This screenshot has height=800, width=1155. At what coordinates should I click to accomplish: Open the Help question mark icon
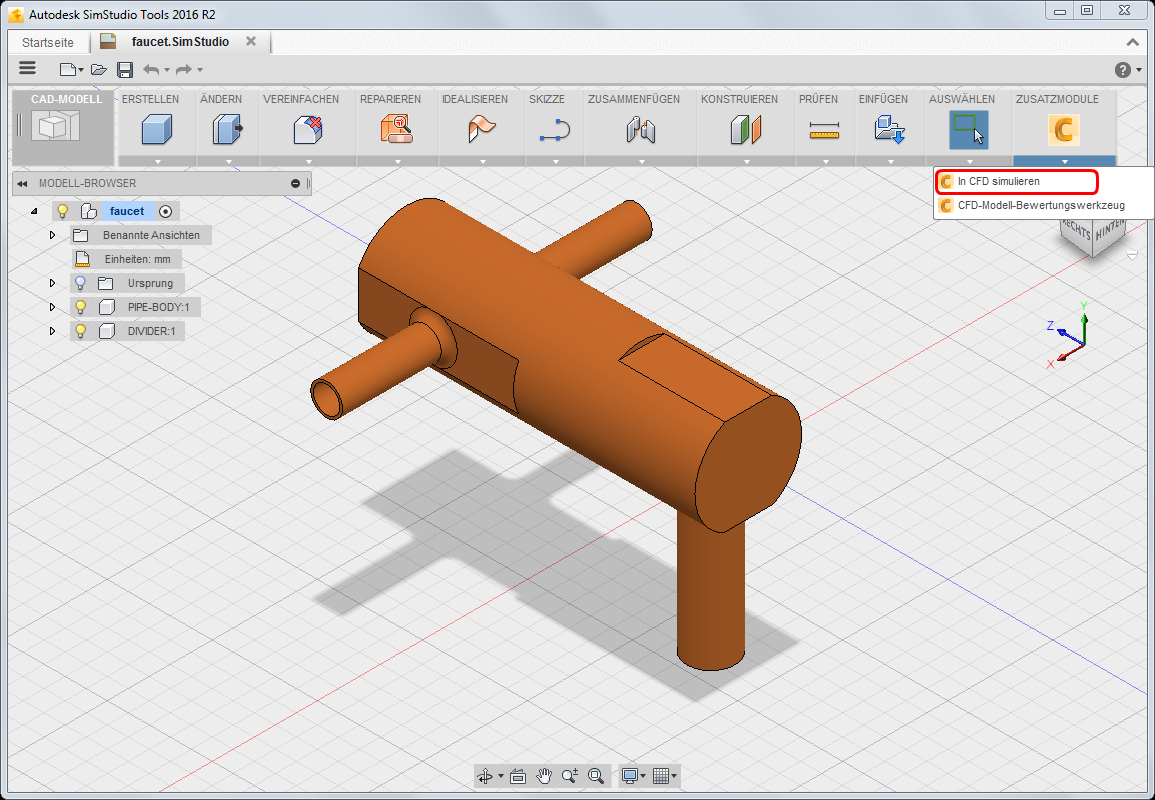click(1123, 69)
